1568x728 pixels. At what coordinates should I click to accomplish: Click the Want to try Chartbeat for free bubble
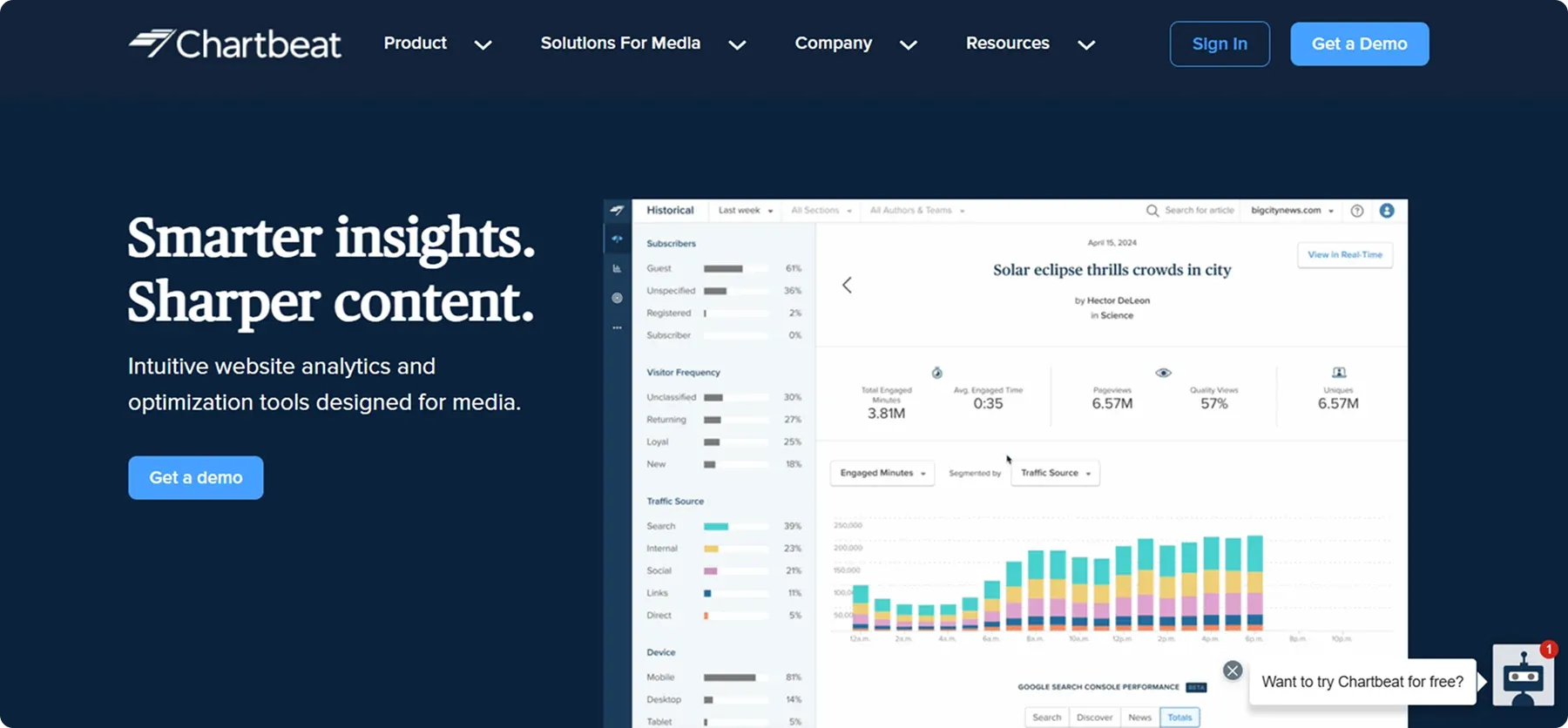point(1362,682)
